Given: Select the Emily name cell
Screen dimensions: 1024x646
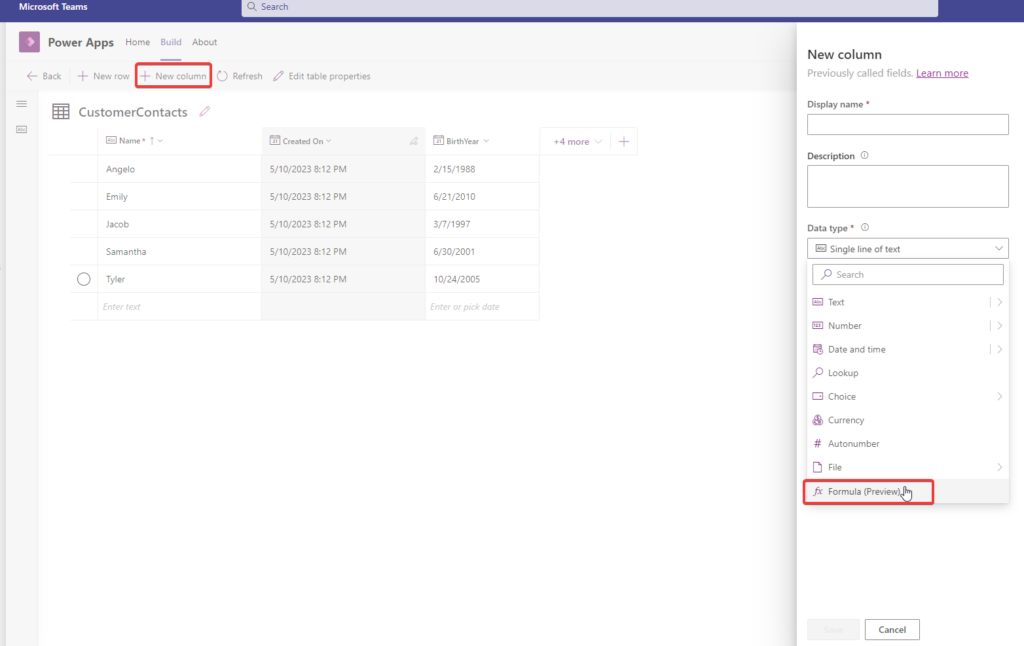Looking at the screenshot, I should tap(180, 197).
